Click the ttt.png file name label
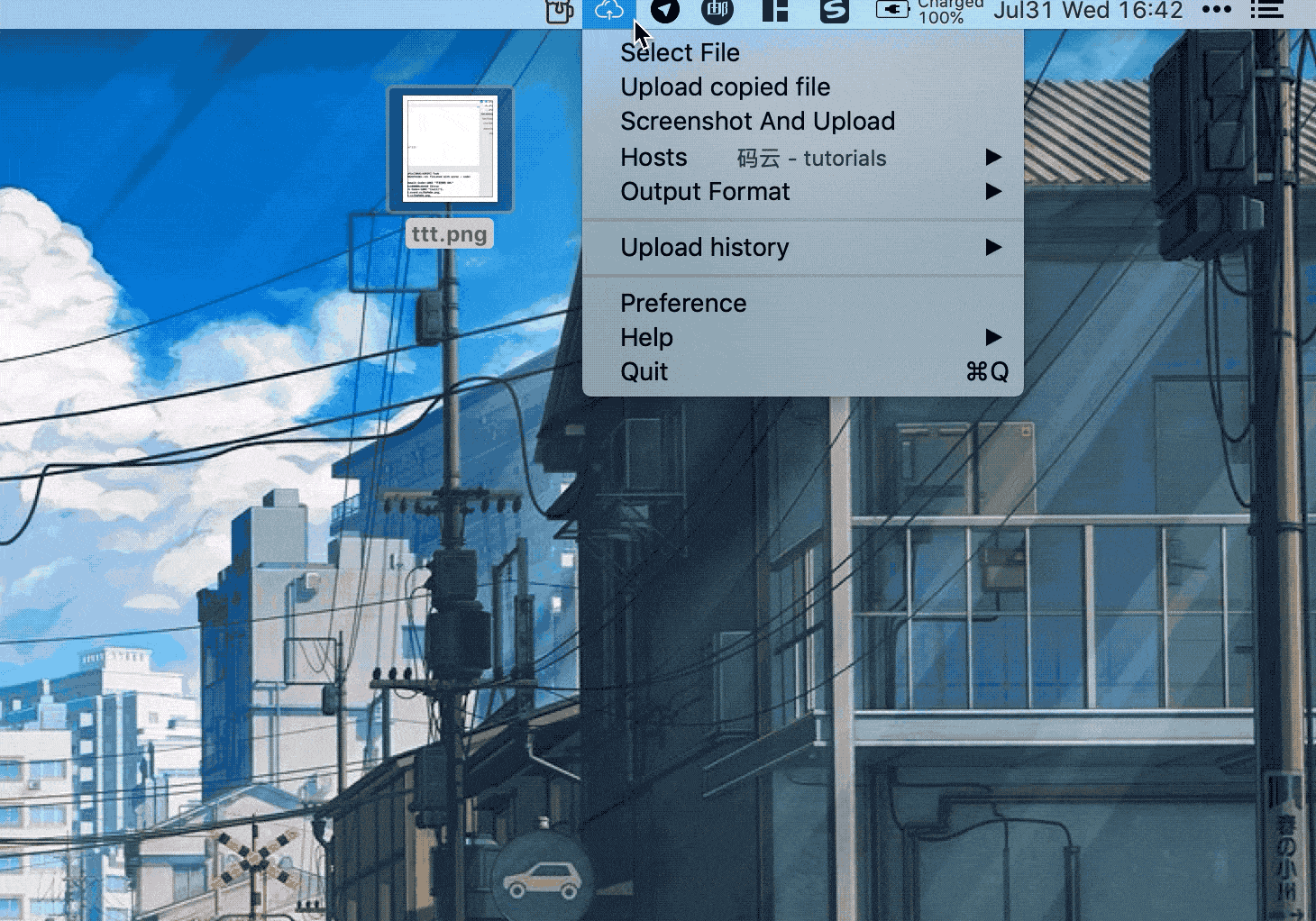 click(x=449, y=234)
